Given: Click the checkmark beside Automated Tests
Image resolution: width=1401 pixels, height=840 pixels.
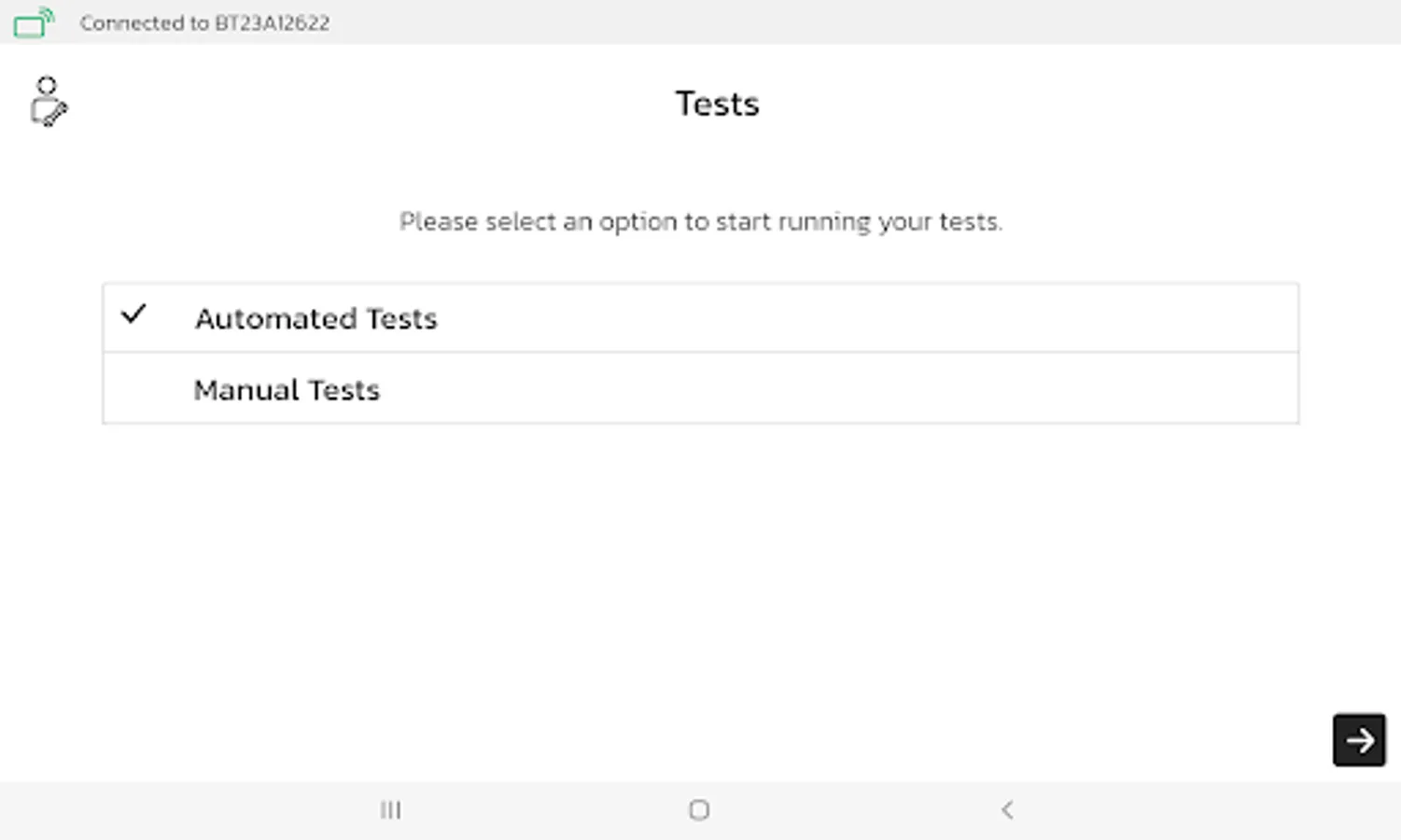Looking at the screenshot, I should [134, 315].
